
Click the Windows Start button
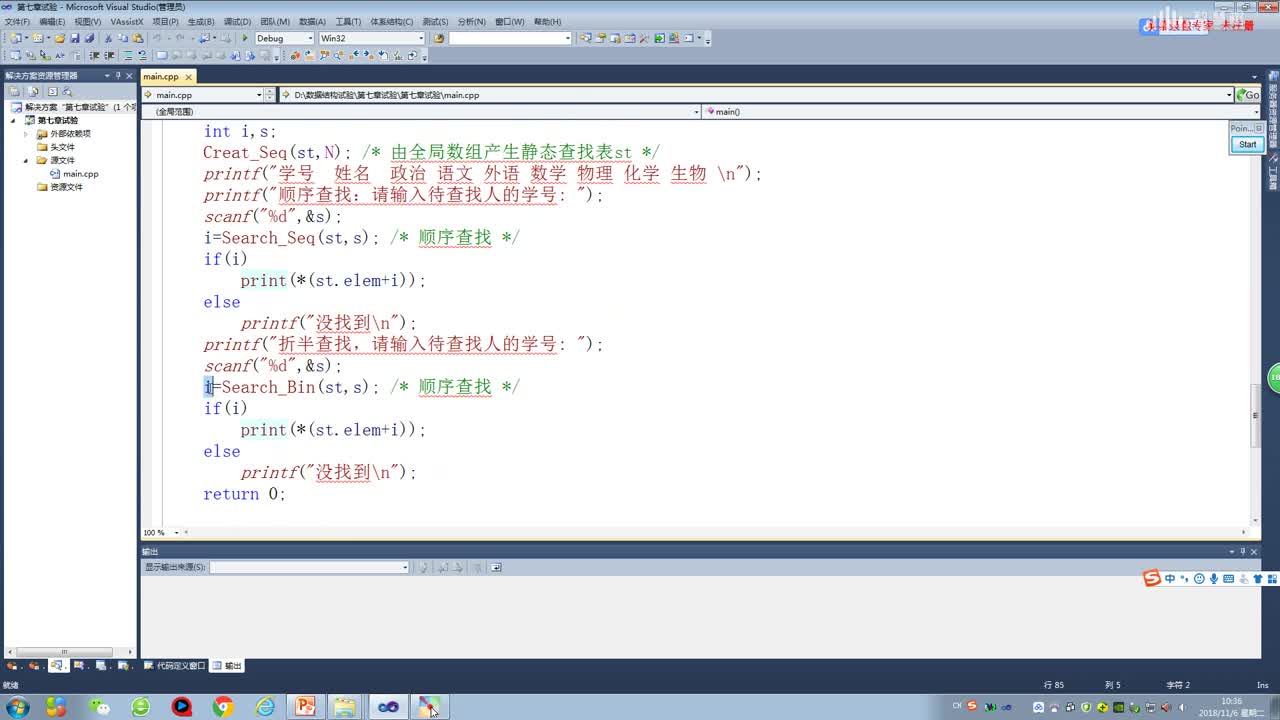[17, 707]
